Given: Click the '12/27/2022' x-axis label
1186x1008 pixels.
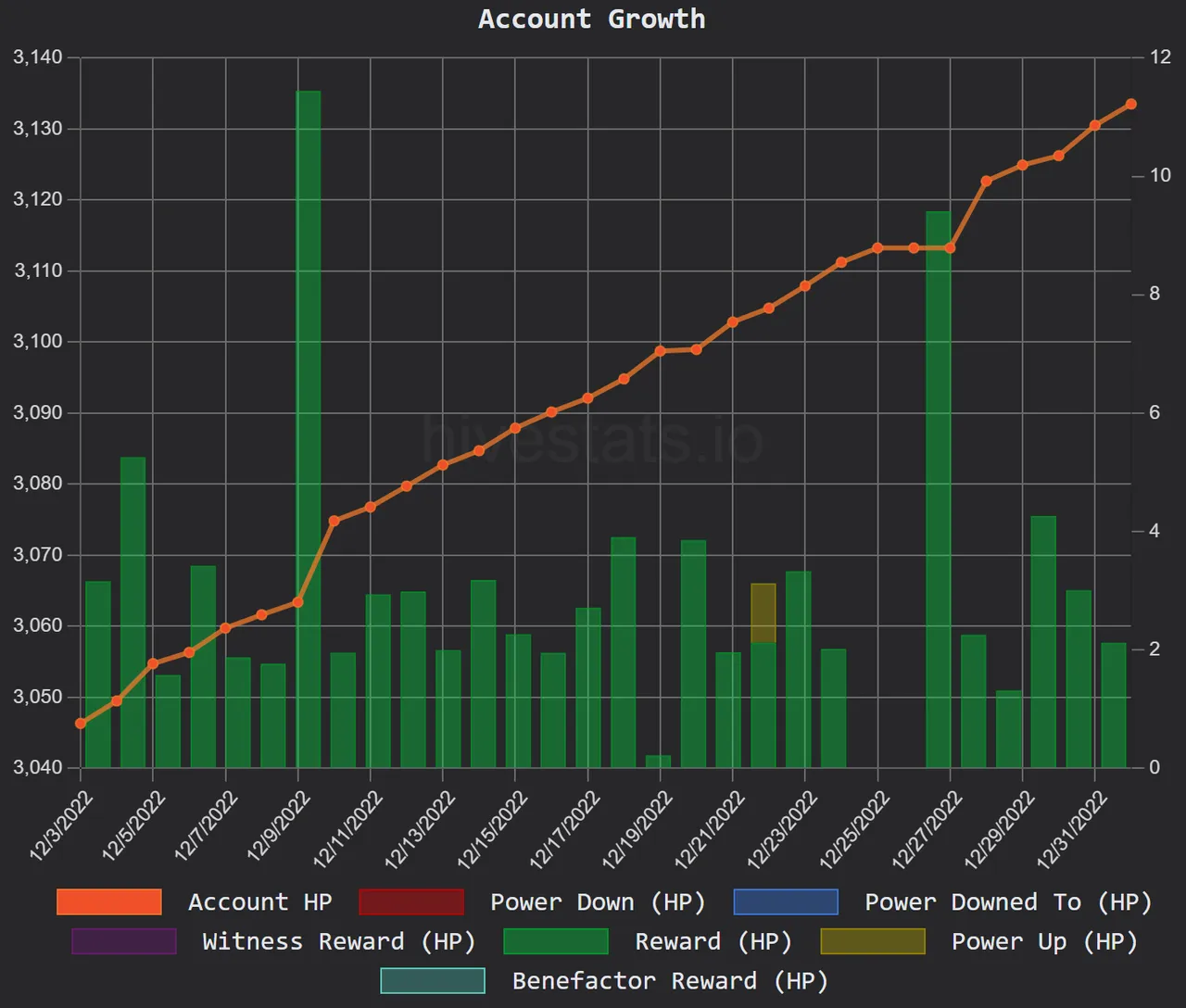Looking at the screenshot, I should pyautogui.click(x=927, y=830).
